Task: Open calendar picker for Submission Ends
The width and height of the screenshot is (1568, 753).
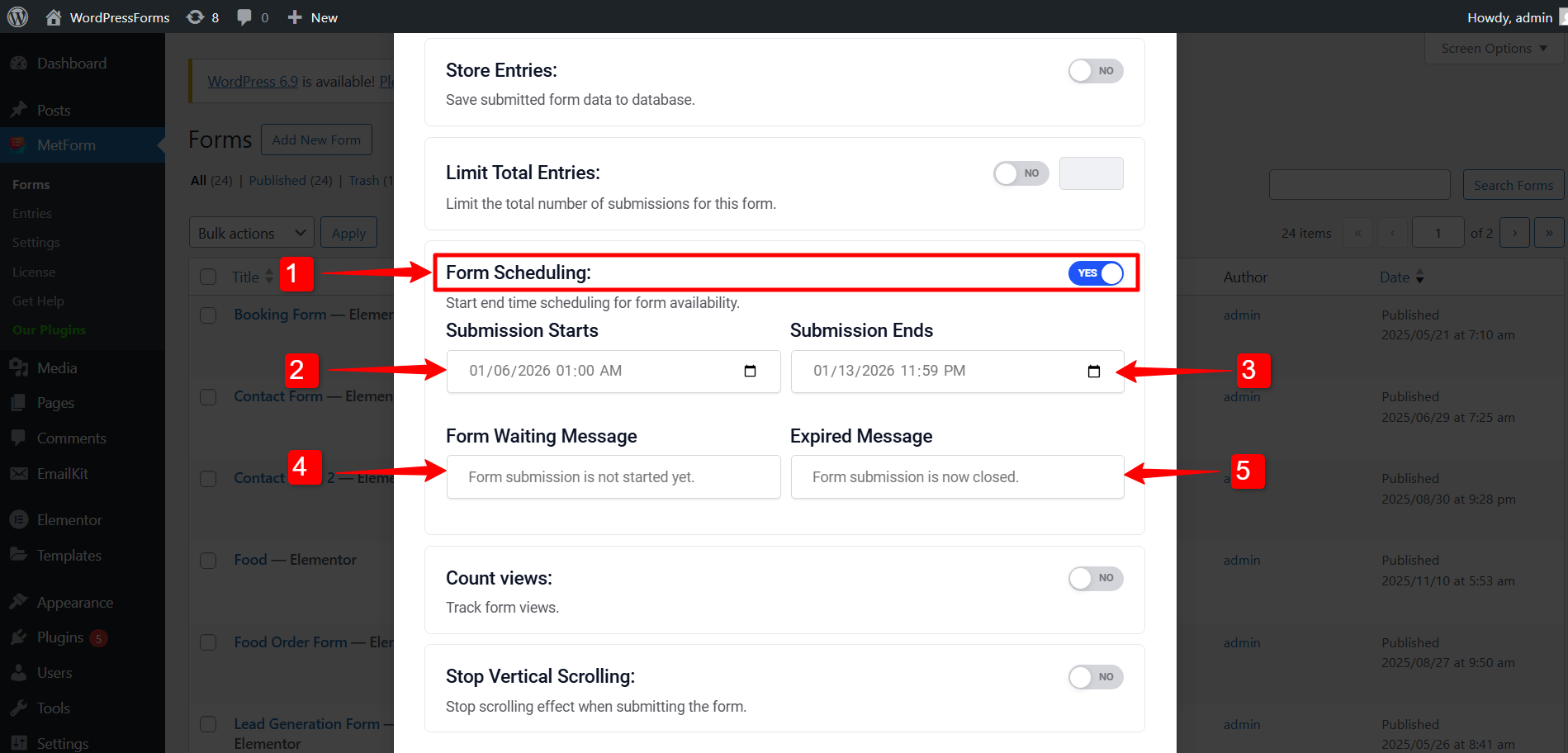Action: pyautogui.click(x=1094, y=372)
